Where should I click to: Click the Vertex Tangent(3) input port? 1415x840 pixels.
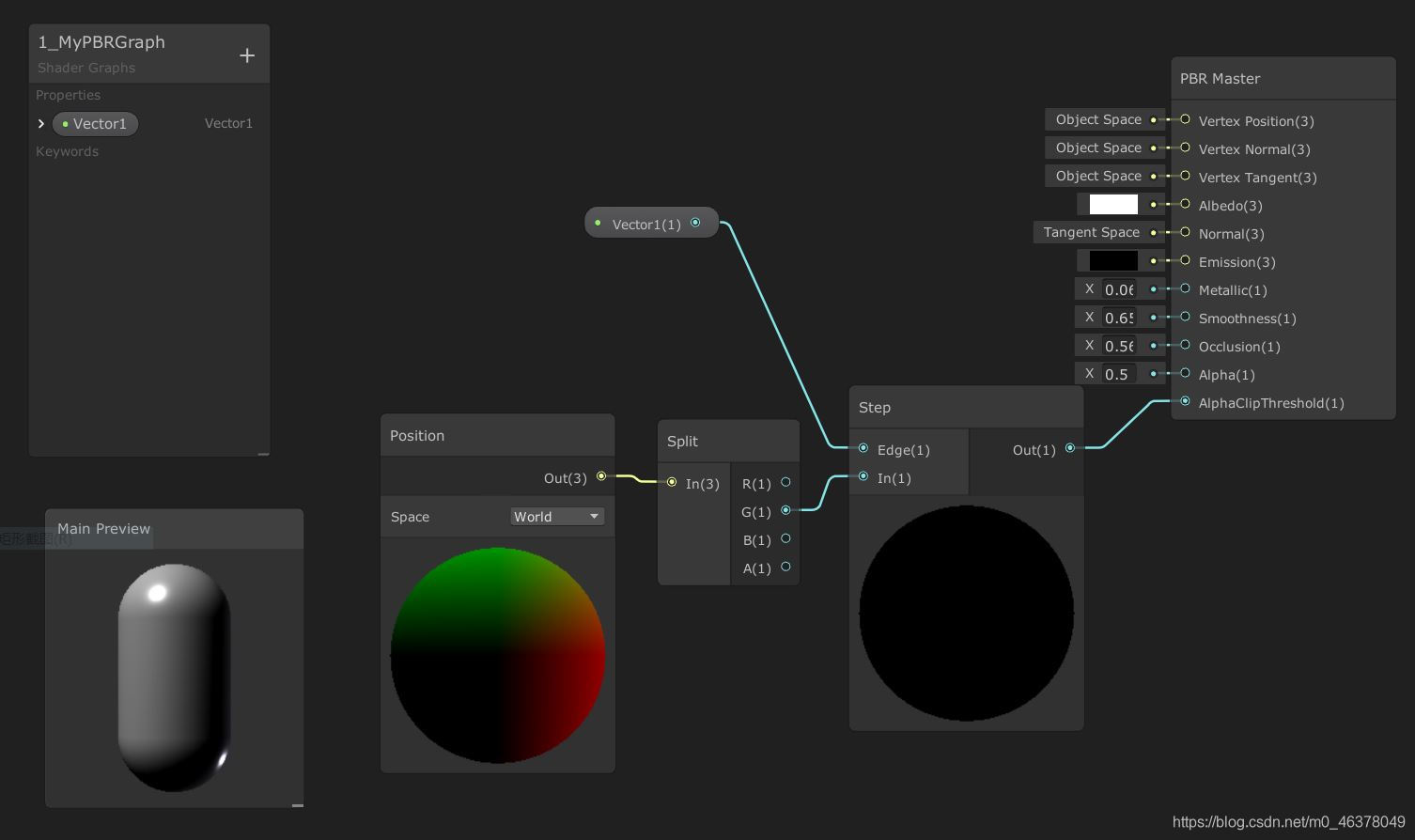(x=1185, y=176)
